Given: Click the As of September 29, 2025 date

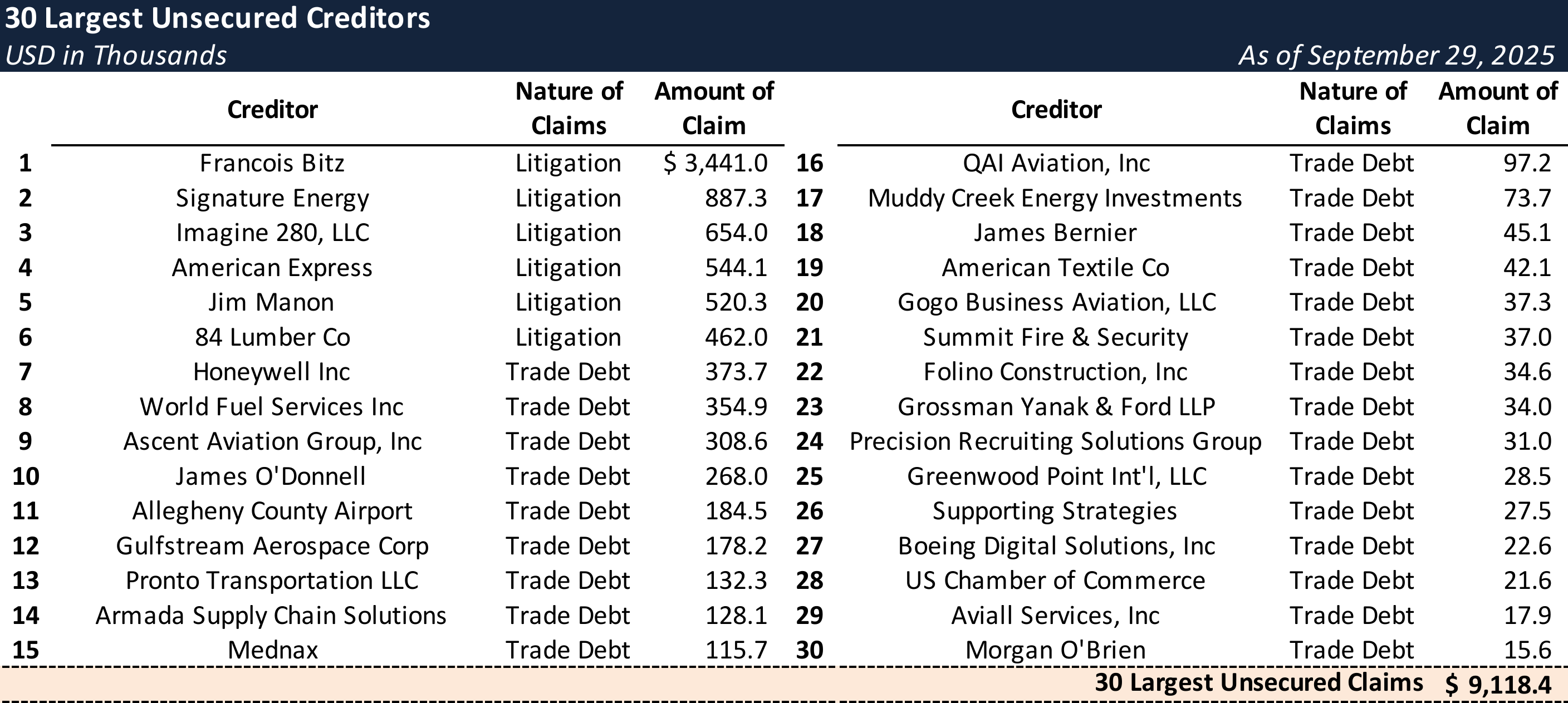Looking at the screenshot, I should click(x=1396, y=56).
